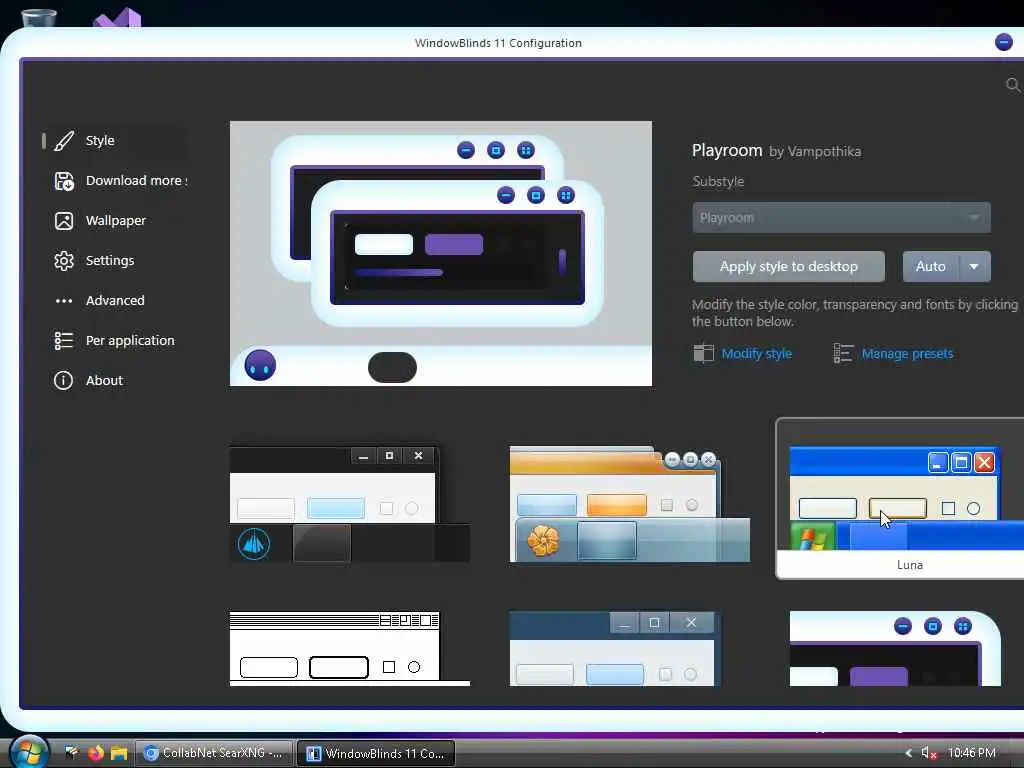Select the Playroom thumbnail in style grid

coord(895,648)
